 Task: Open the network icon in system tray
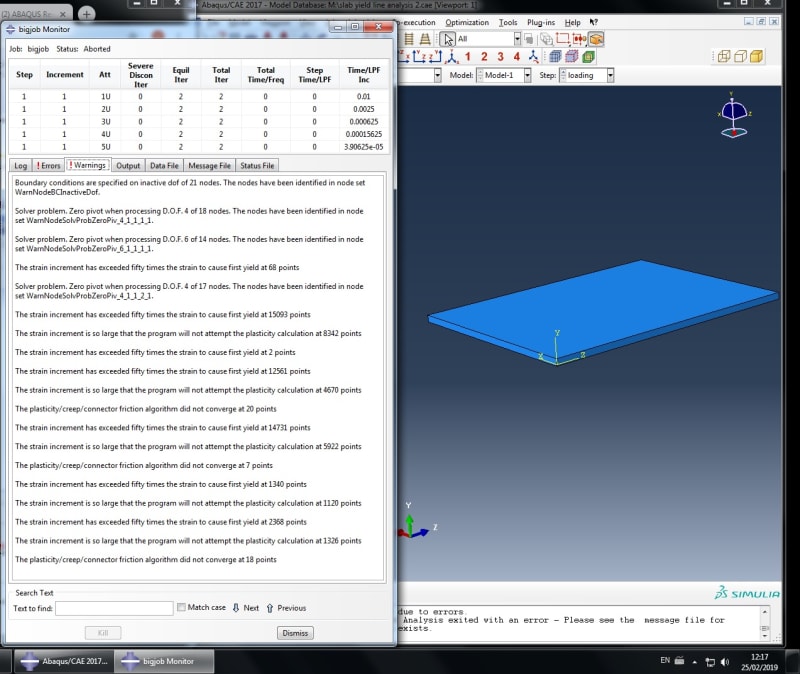(710, 662)
